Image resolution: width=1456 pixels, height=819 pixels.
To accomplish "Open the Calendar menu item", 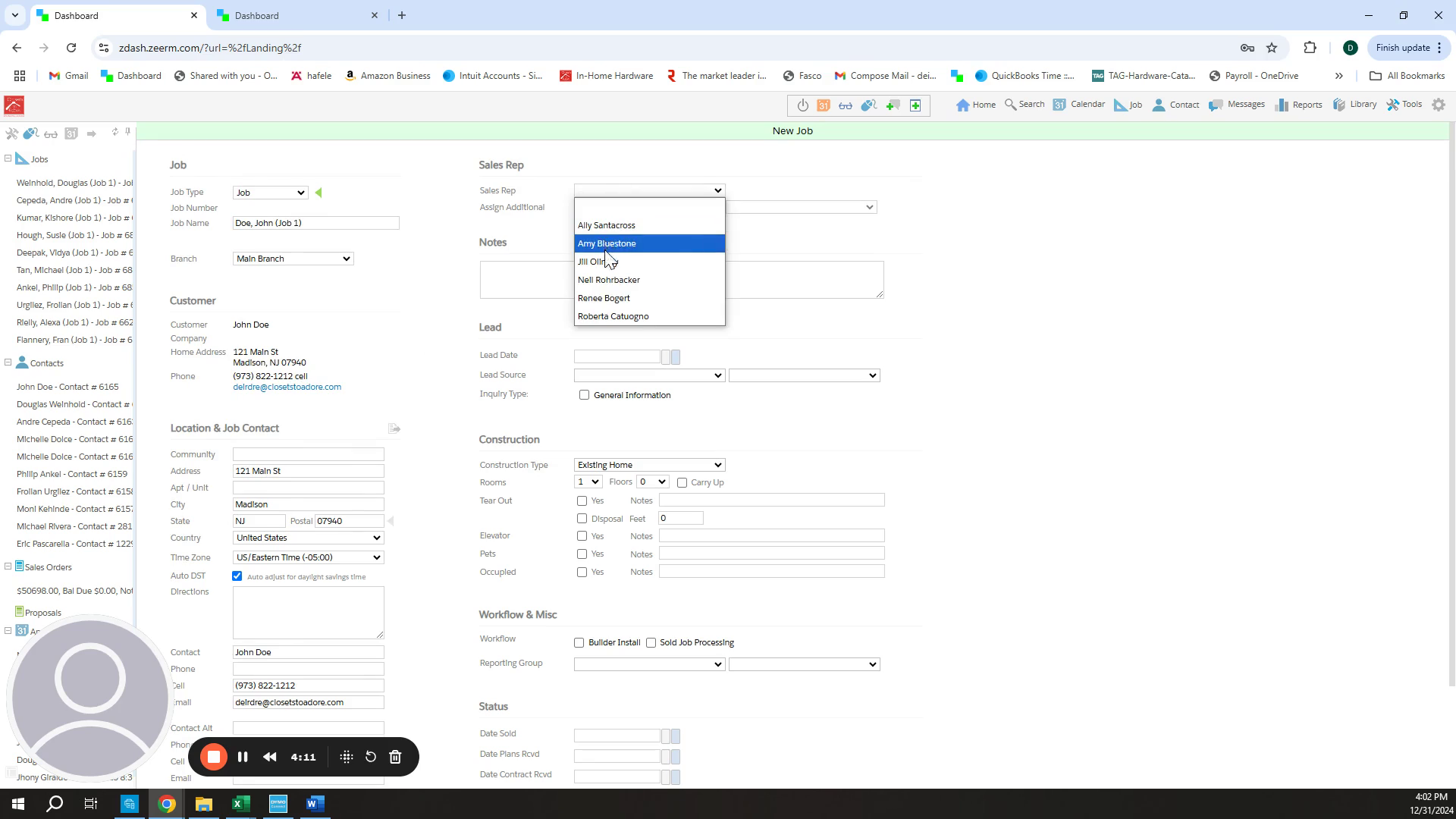I will point(1079,105).
